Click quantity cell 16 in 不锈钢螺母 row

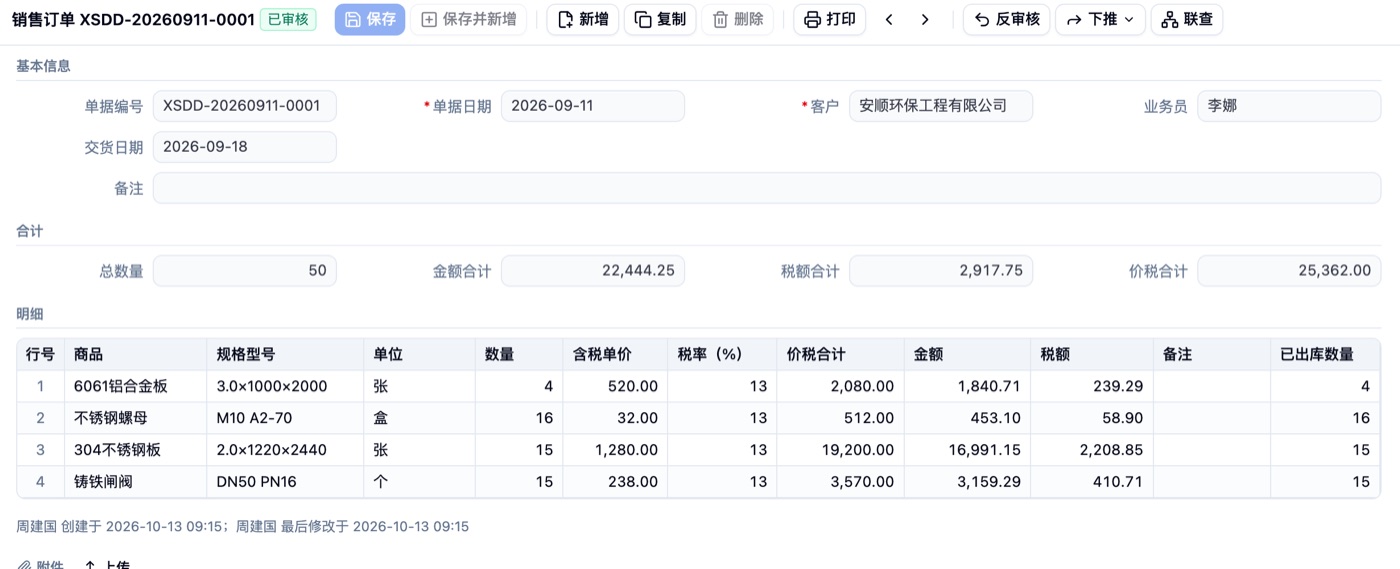(519, 418)
